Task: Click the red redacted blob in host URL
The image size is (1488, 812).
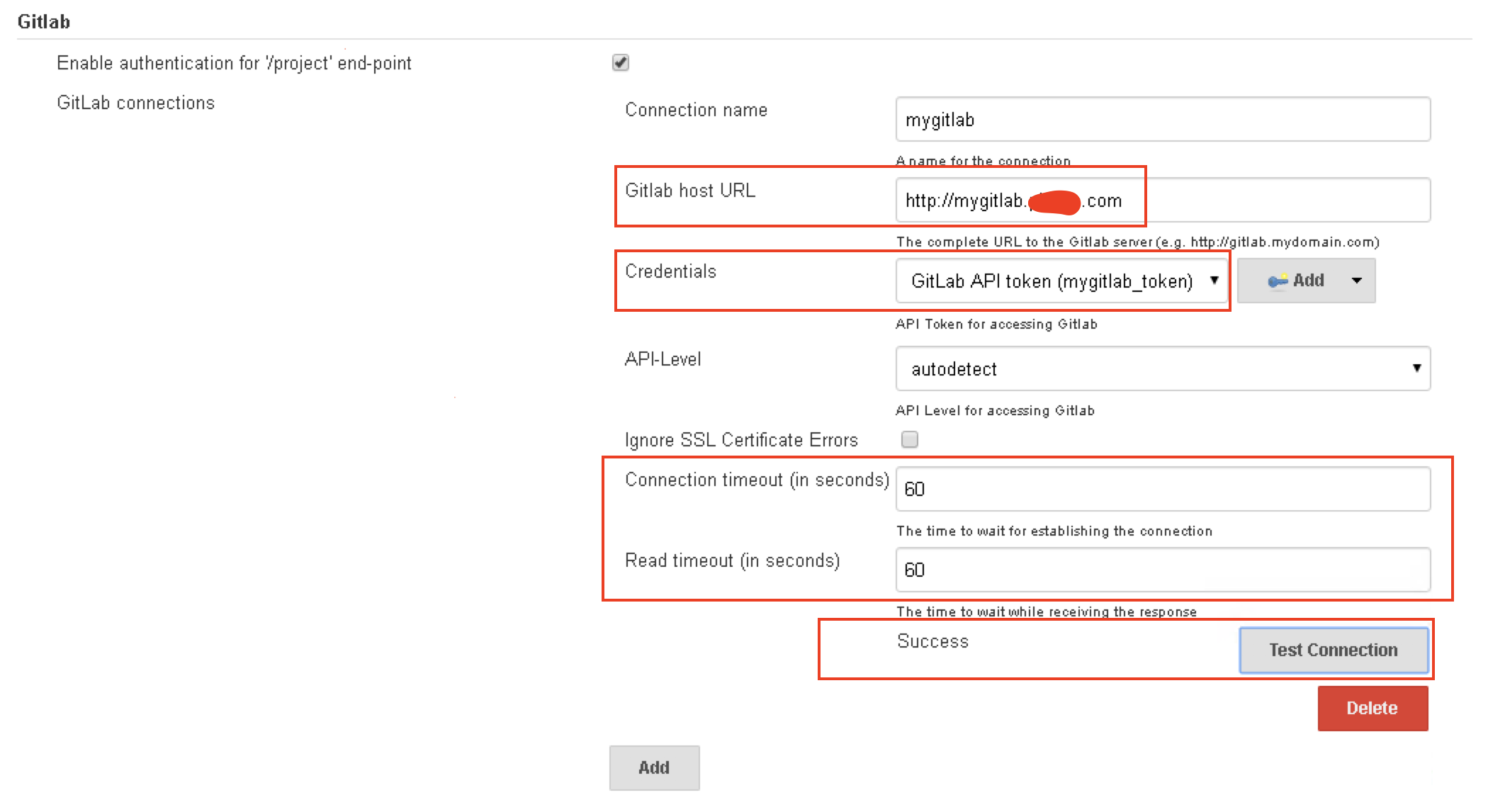Action: [1054, 202]
